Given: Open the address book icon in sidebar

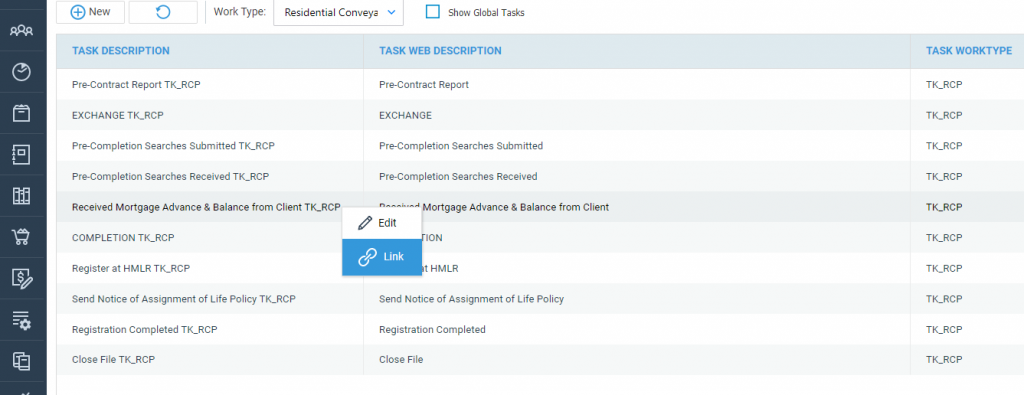Looking at the screenshot, I should pos(22,154).
